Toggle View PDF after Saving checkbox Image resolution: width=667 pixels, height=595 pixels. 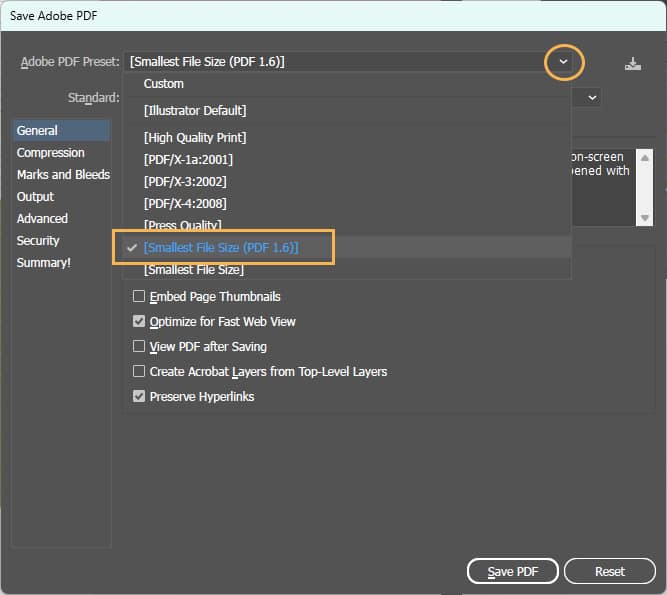(139, 347)
